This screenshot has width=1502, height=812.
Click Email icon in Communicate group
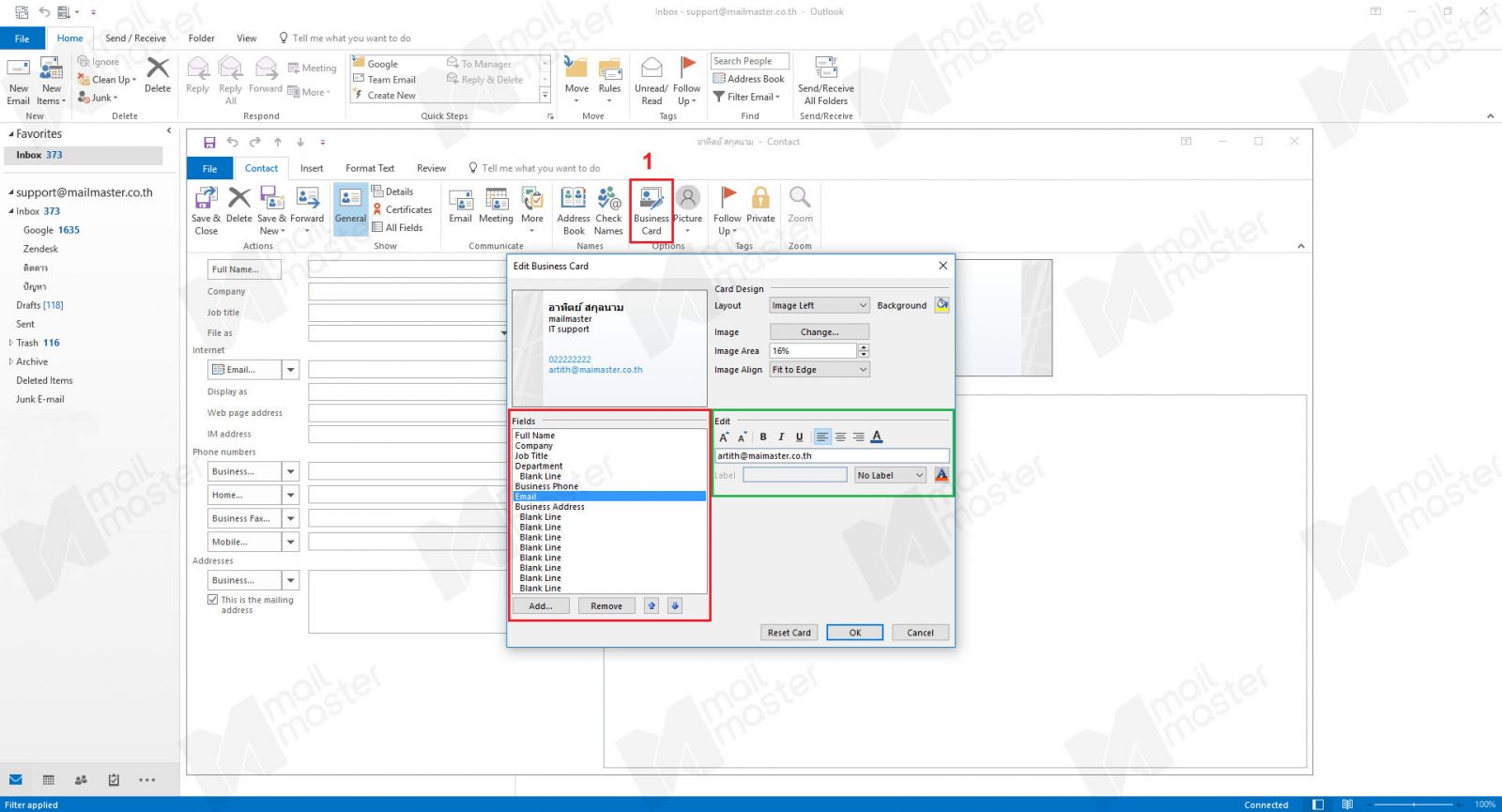(x=460, y=205)
